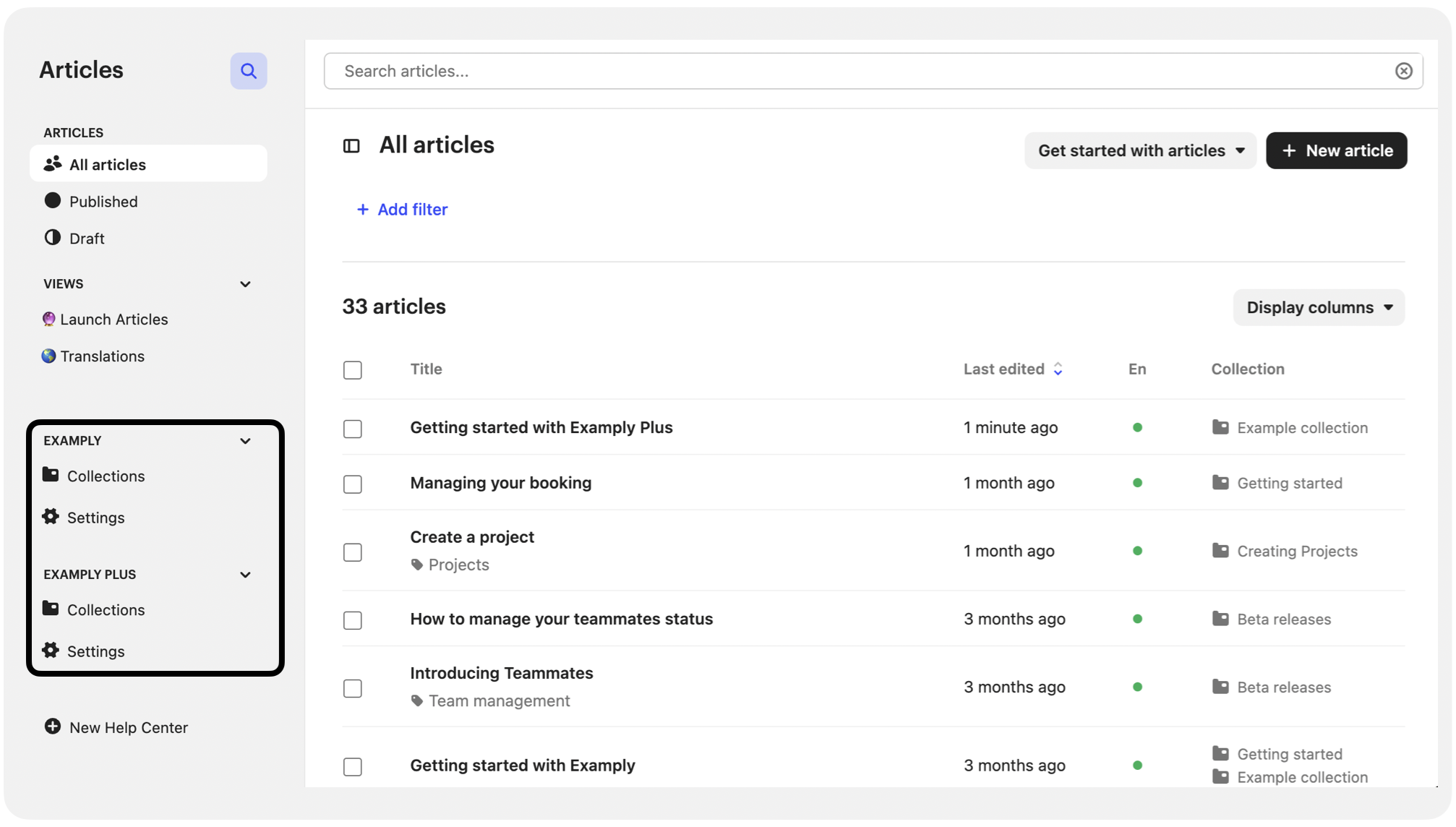The image size is (1456, 827).
Task: Open the Get started with articles dropdown
Action: 1140,150
